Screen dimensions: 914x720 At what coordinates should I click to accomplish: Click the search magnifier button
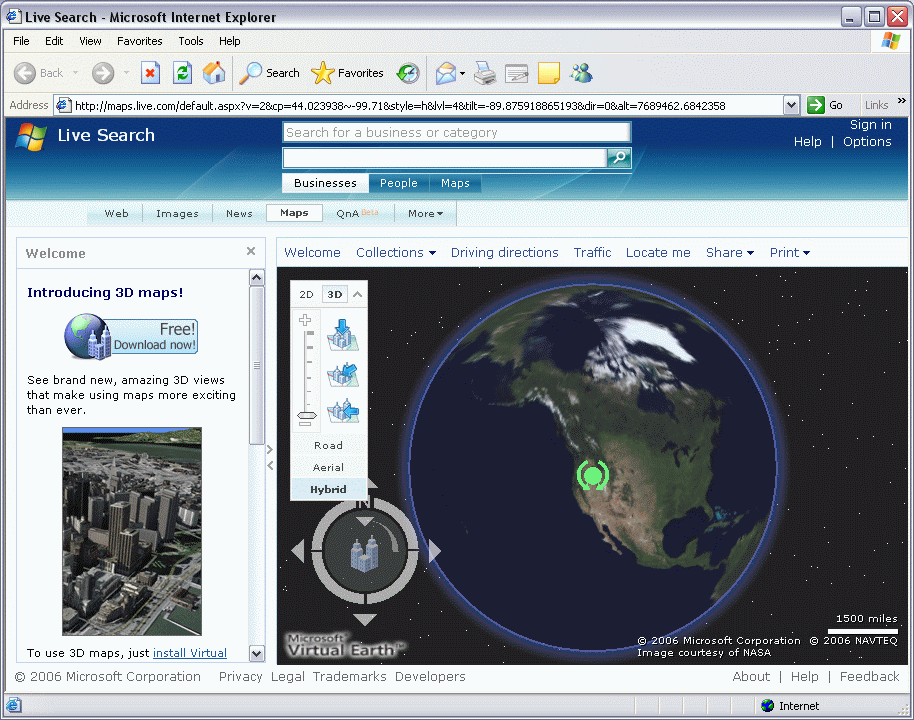pyautogui.click(x=619, y=158)
